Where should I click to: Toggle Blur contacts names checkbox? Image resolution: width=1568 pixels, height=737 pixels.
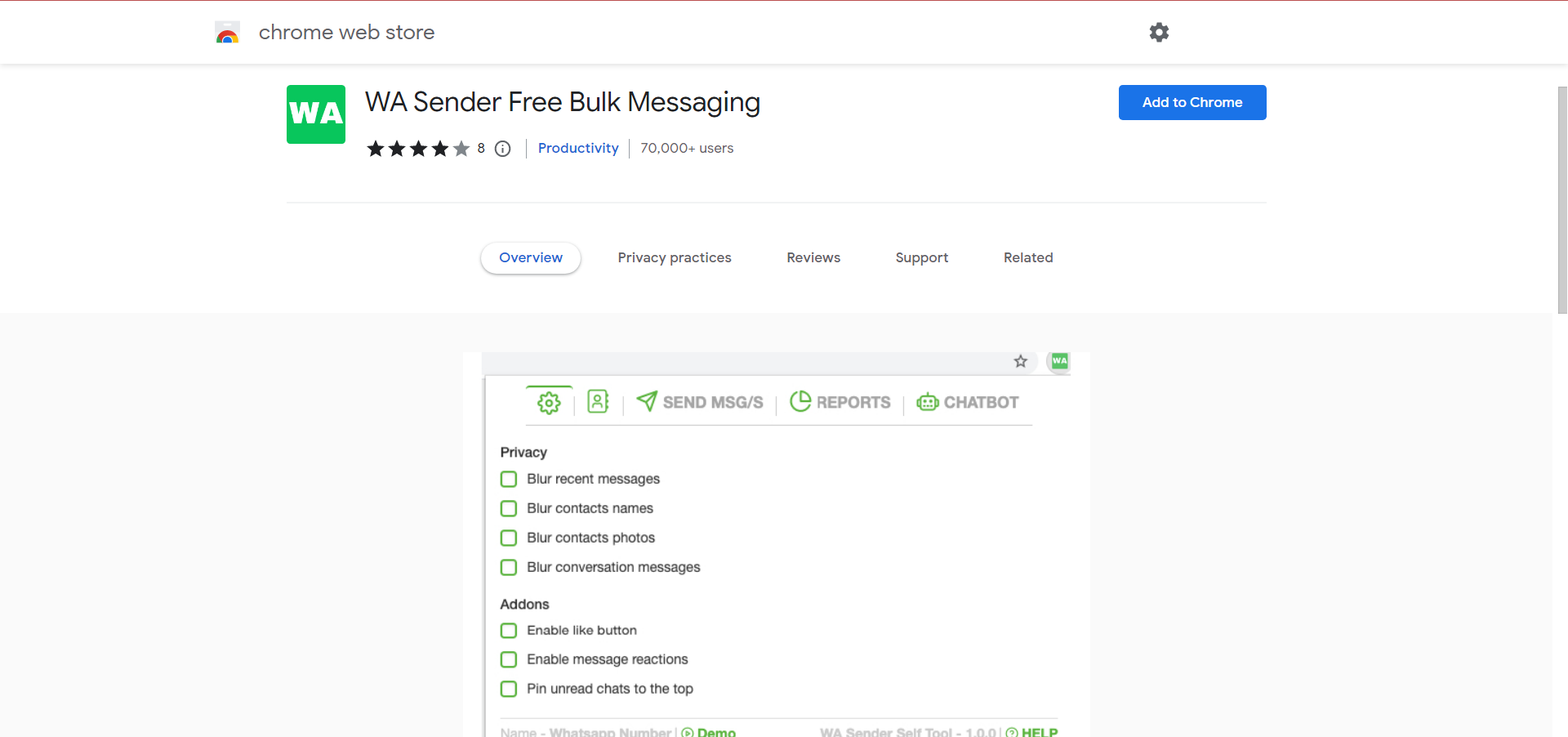pyautogui.click(x=509, y=508)
